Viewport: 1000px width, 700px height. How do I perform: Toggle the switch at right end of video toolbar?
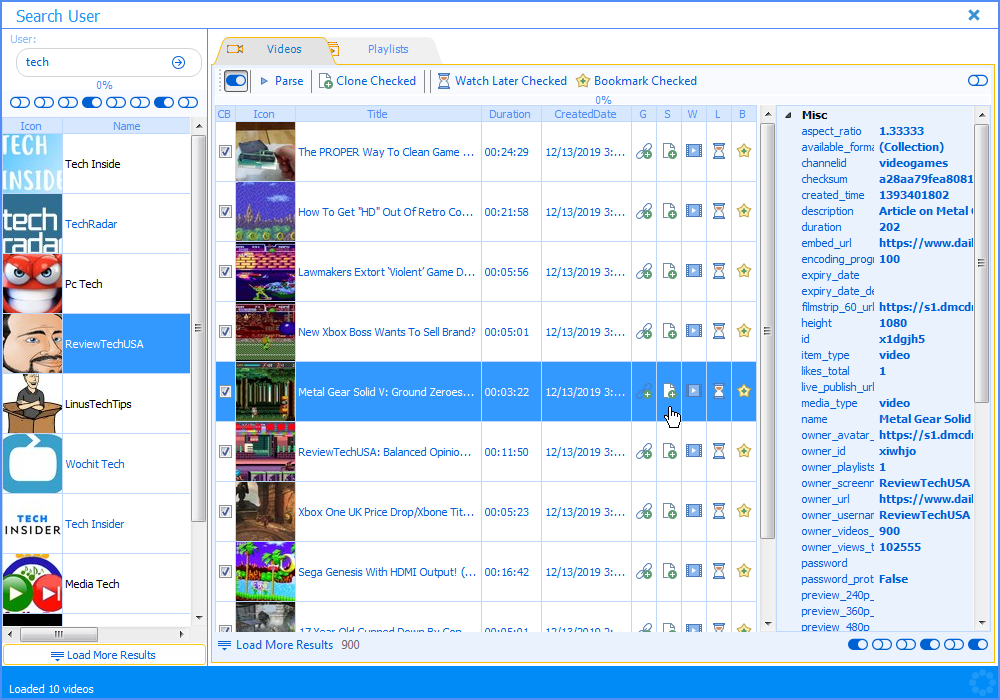(978, 80)
